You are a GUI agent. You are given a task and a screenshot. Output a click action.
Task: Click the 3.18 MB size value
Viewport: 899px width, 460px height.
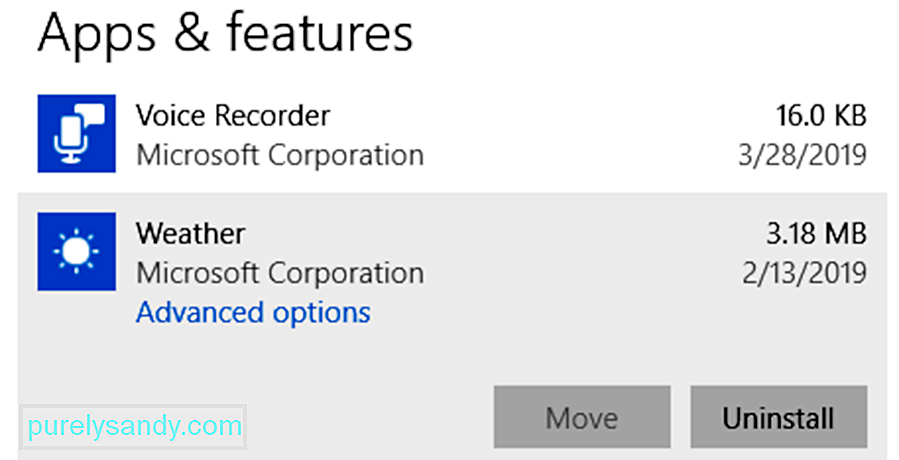coord(816,233)
